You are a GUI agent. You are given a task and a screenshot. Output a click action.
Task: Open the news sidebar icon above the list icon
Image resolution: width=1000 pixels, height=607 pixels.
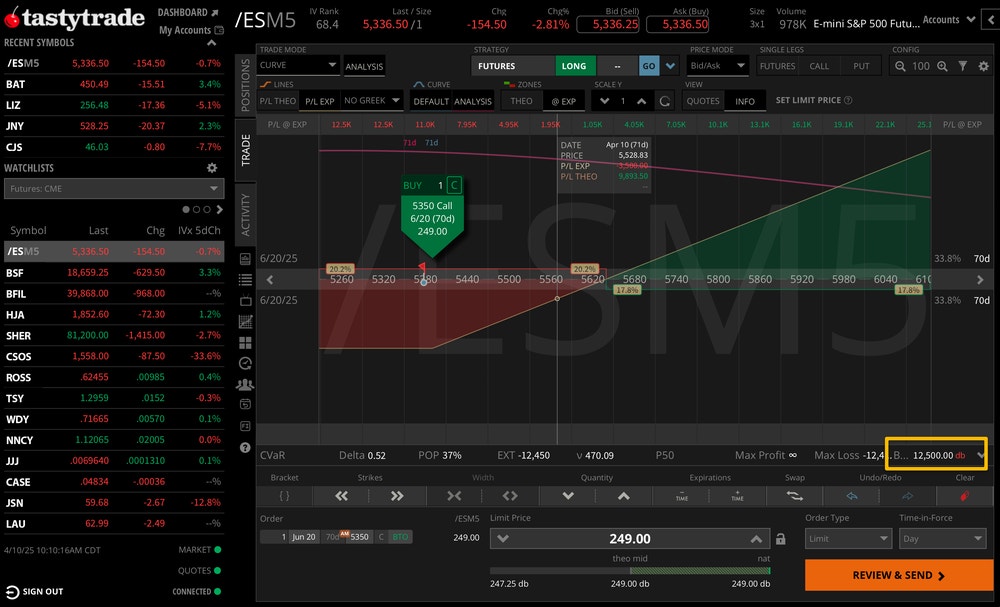pyautogui.click(x=245, y=258)
